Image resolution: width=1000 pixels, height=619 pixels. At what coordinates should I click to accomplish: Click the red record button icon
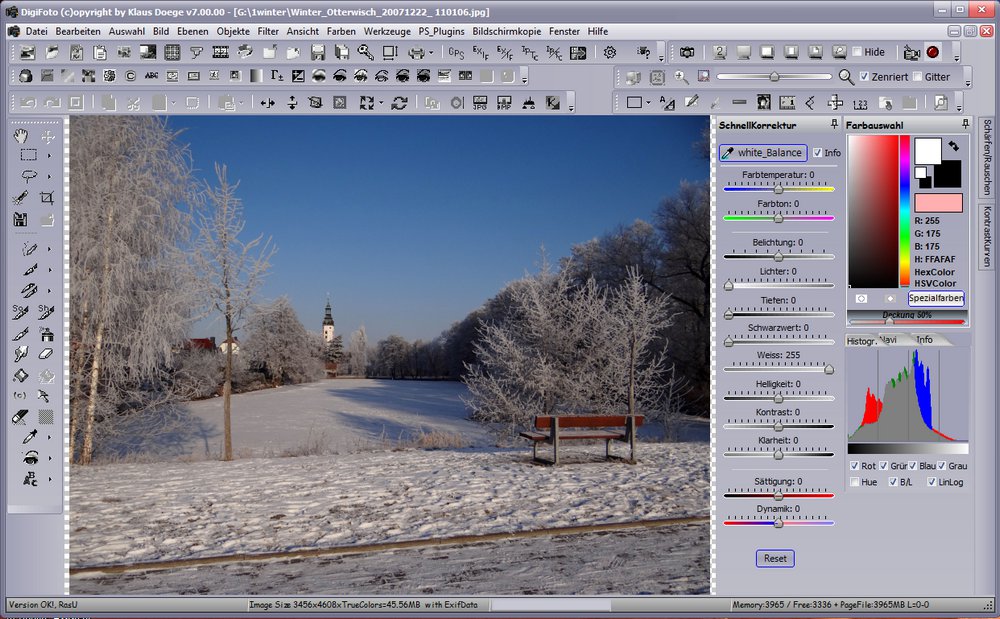pyautogui.click(x=933, y=52)
